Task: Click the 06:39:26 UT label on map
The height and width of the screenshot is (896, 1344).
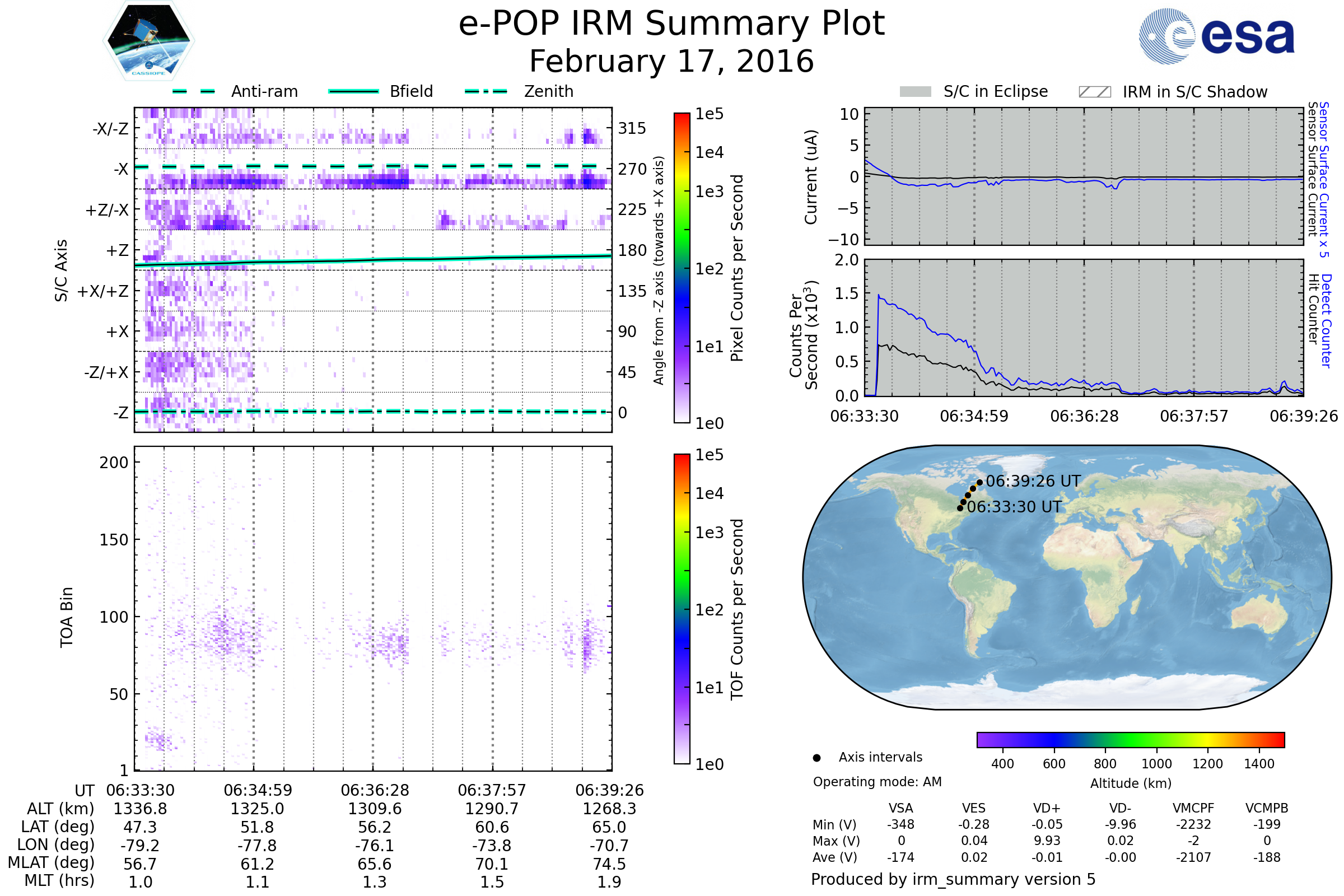Action: coord(1033,481)
